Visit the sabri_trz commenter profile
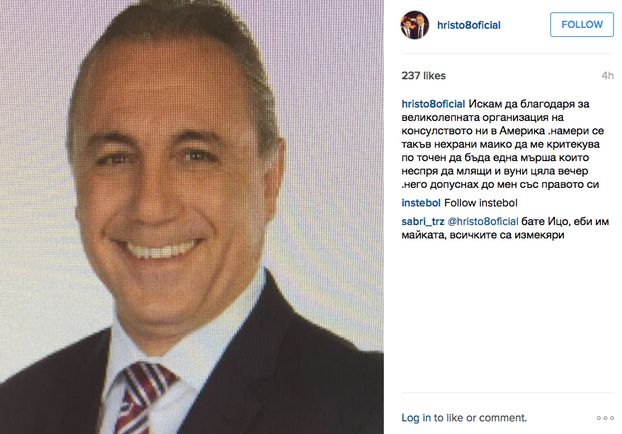622x434 pixels. (422, 222)
